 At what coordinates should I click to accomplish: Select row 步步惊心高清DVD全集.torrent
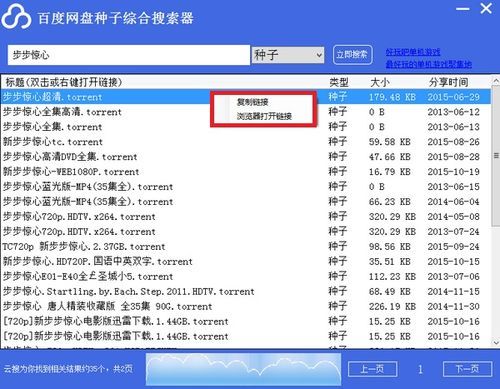(x=246, y=157)
